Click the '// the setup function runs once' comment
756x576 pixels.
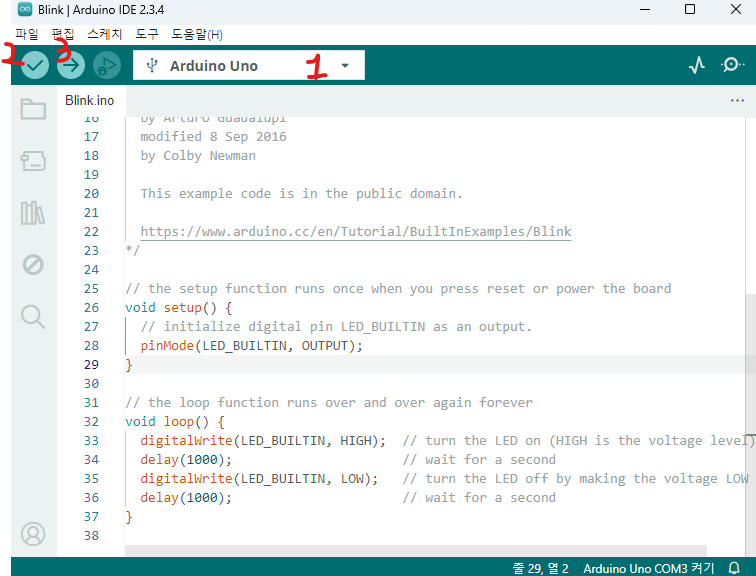[398, 289]
